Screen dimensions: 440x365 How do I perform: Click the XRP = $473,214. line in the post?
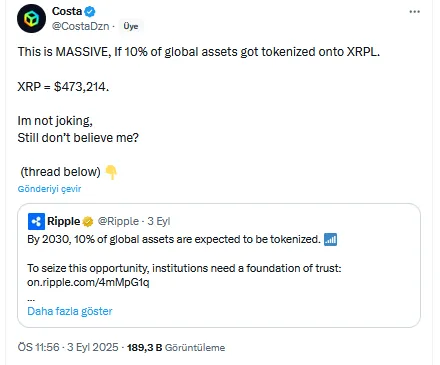click(x=63, y=87)
